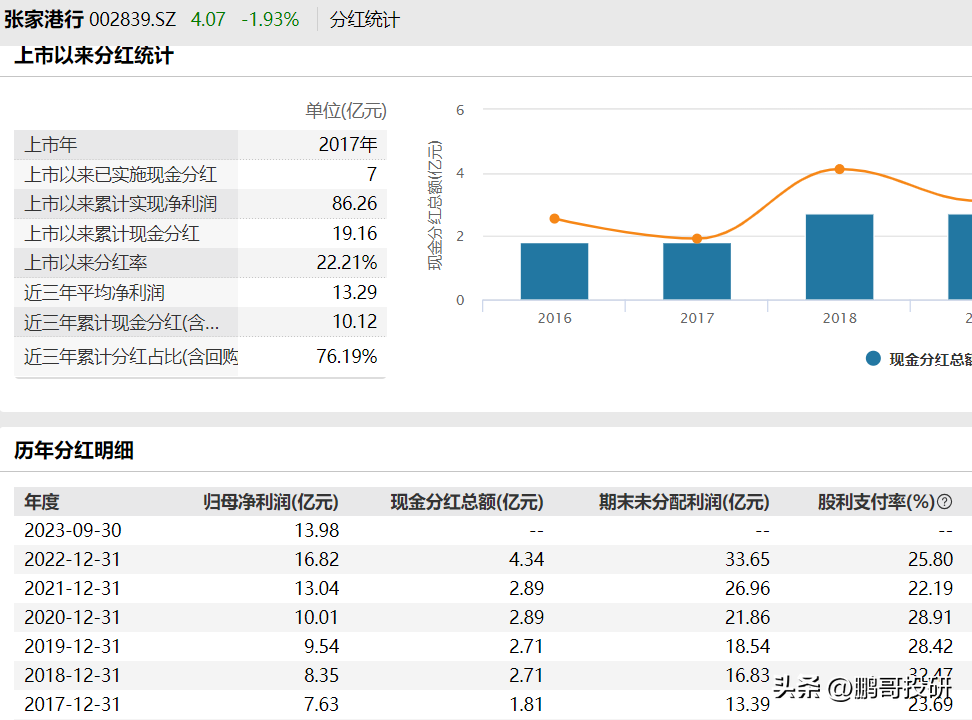Viewport: 972px width, 720px height.
Task: Click the 期末未分配利润(亿元) column header
Action: click(x=684, y=502)
